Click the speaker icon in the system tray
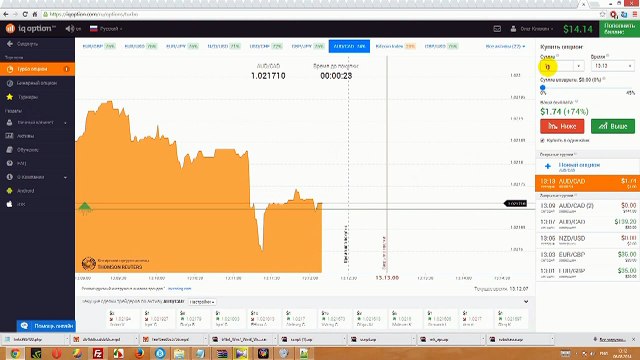 (x=592, y=353)
